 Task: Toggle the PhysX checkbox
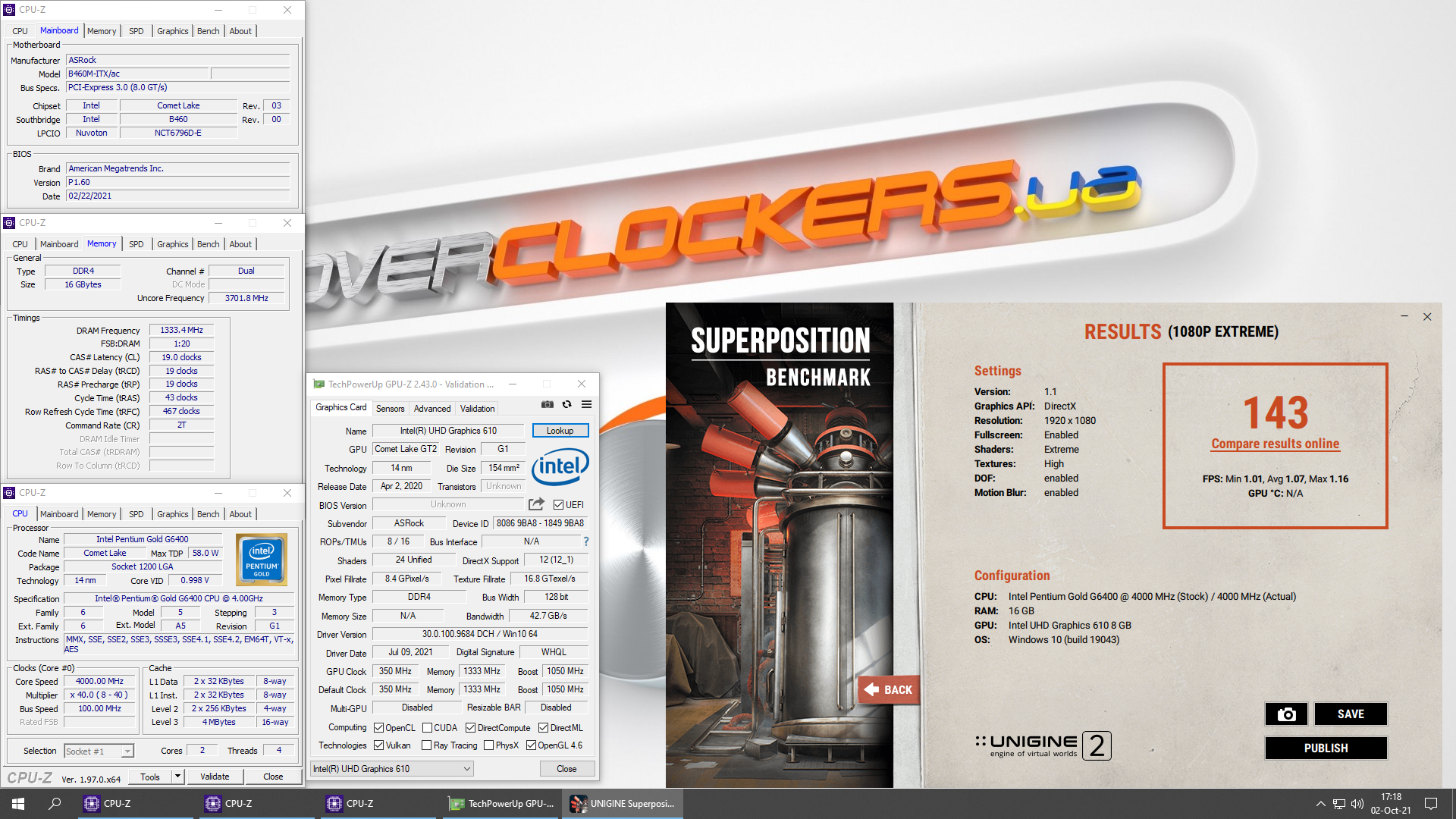[x=488, y=745]
